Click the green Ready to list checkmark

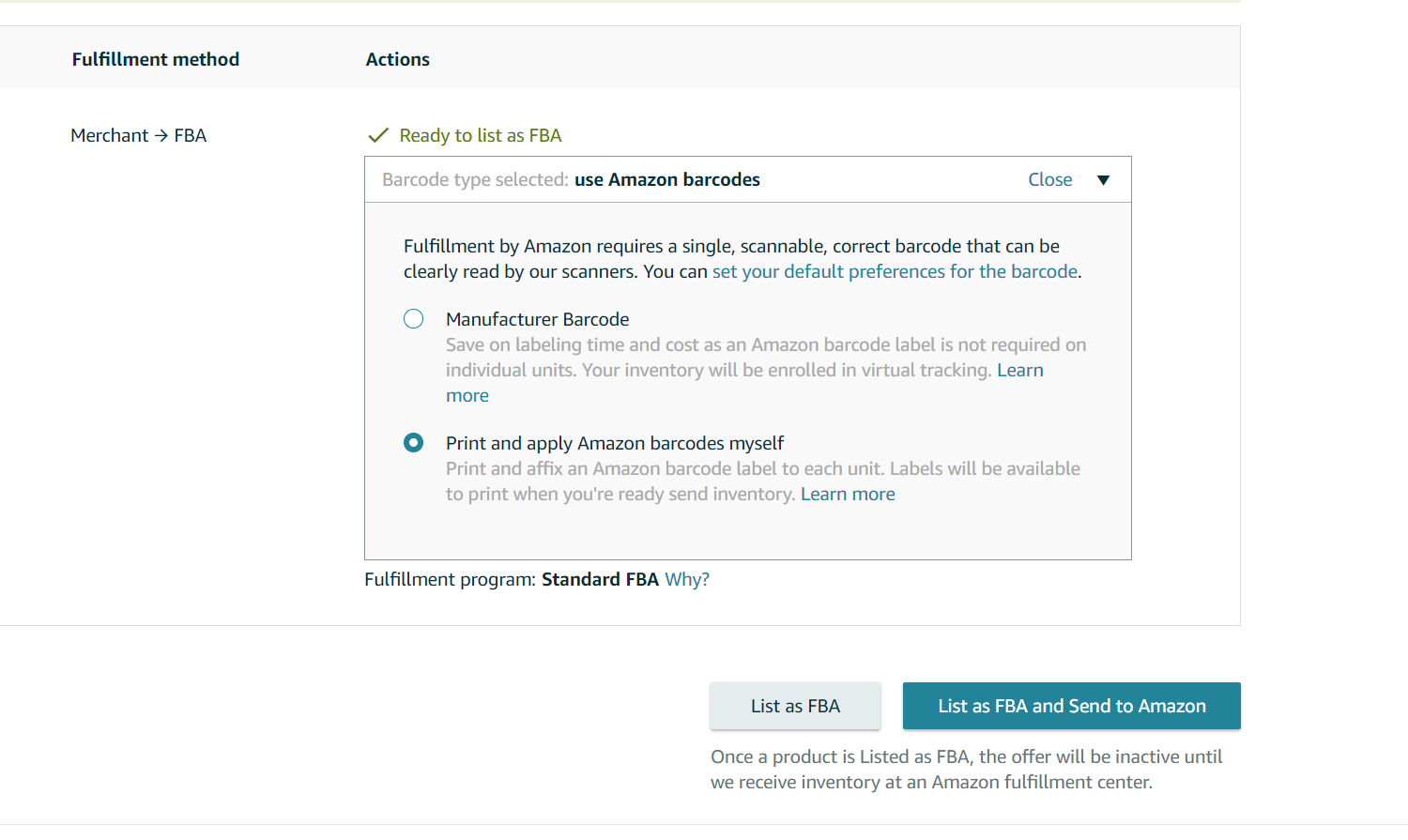(378, 135)
